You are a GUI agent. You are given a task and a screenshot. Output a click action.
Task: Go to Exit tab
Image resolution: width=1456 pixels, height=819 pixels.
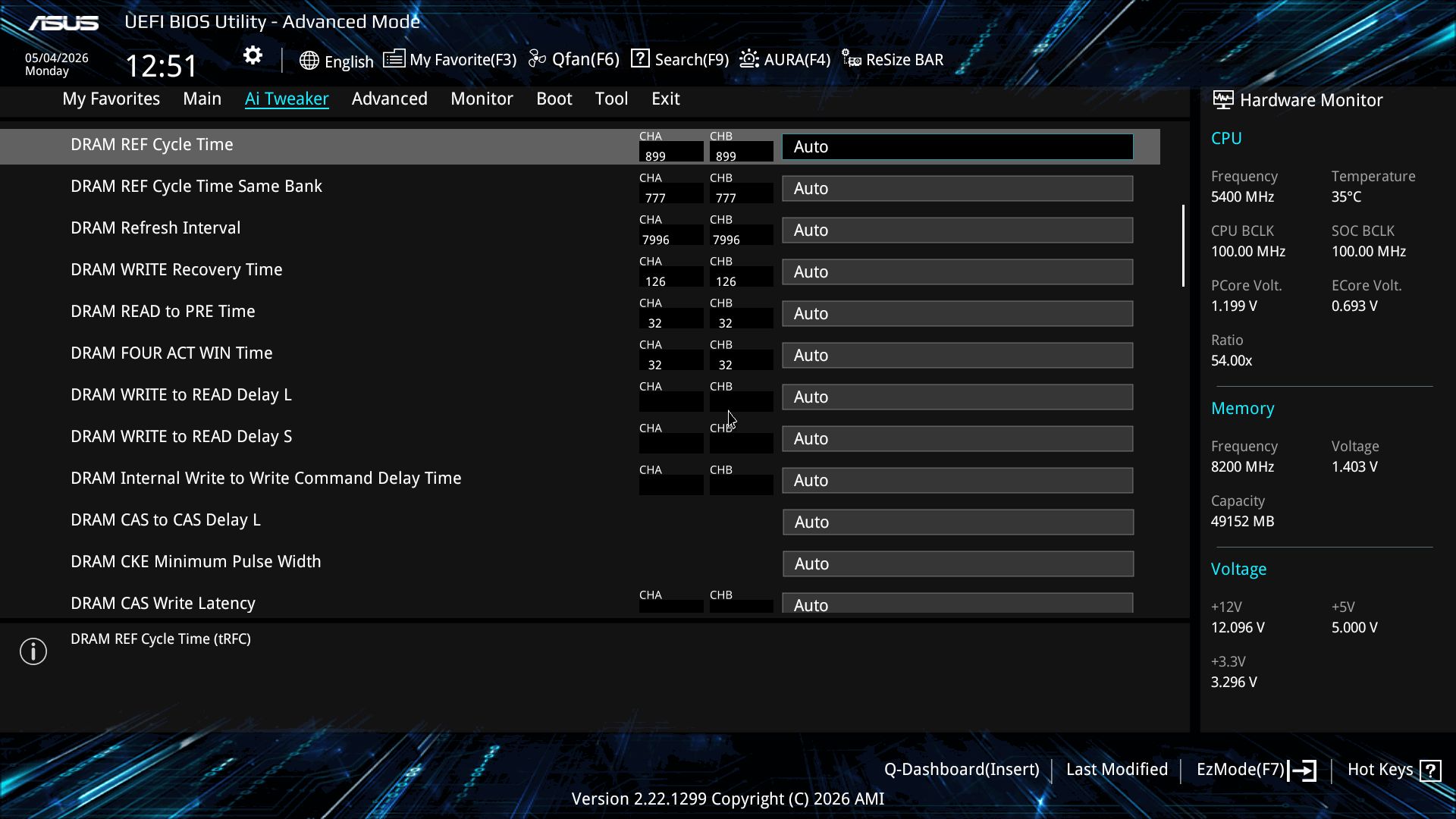665,99
